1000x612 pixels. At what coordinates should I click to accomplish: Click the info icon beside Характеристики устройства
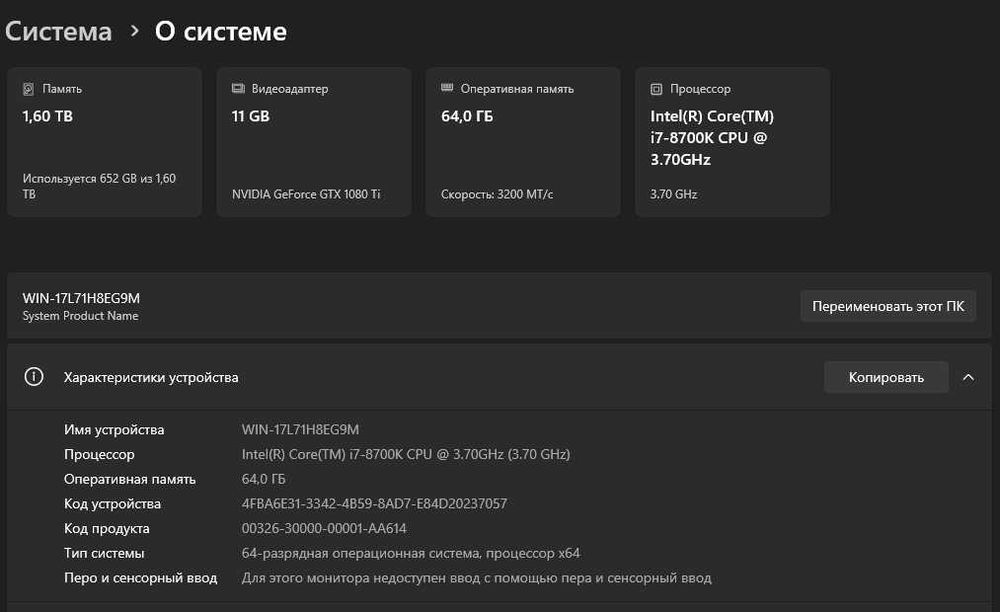coord(34,377)
